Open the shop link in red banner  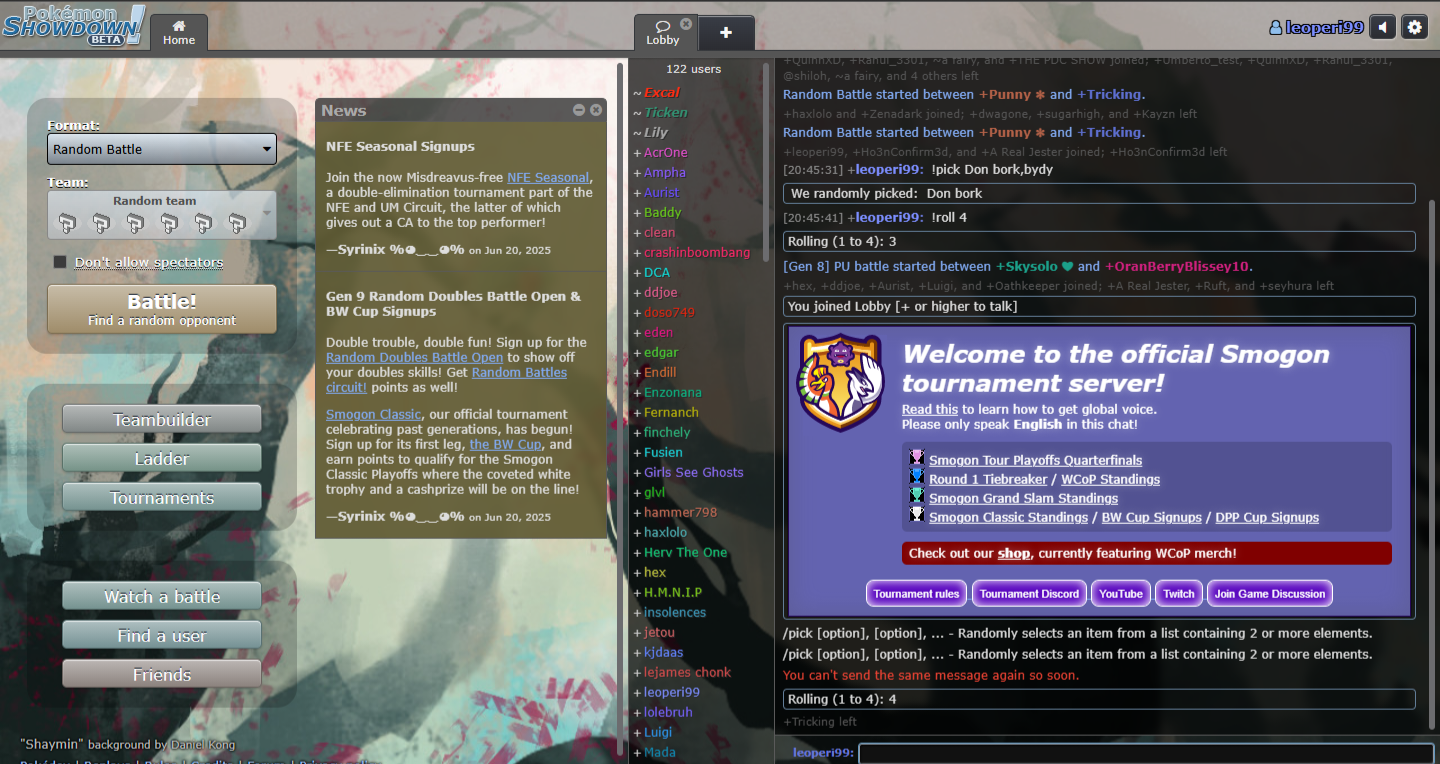point(1014,553)
